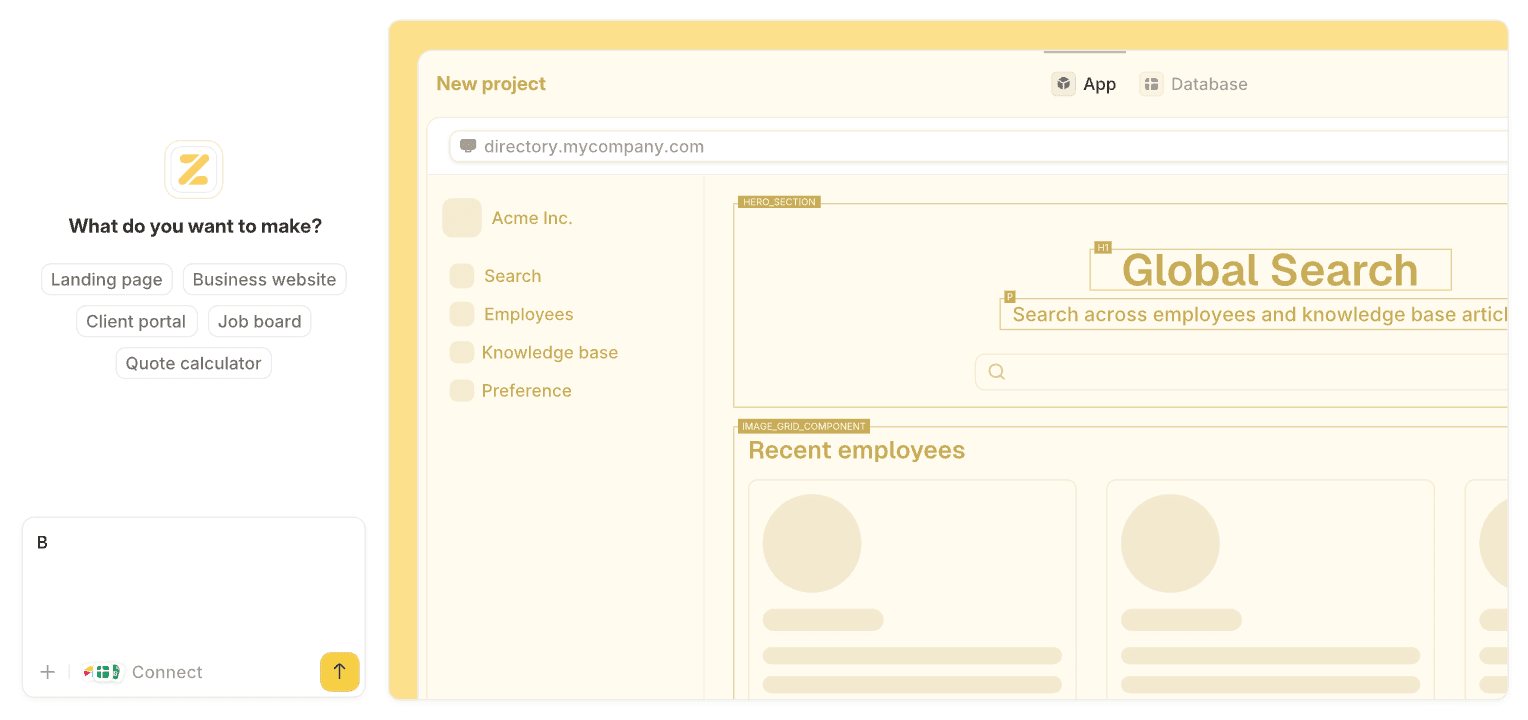The image size is (1528, 720).
Task: Open Knowledge base sidebar item
Action: [549, 352]
